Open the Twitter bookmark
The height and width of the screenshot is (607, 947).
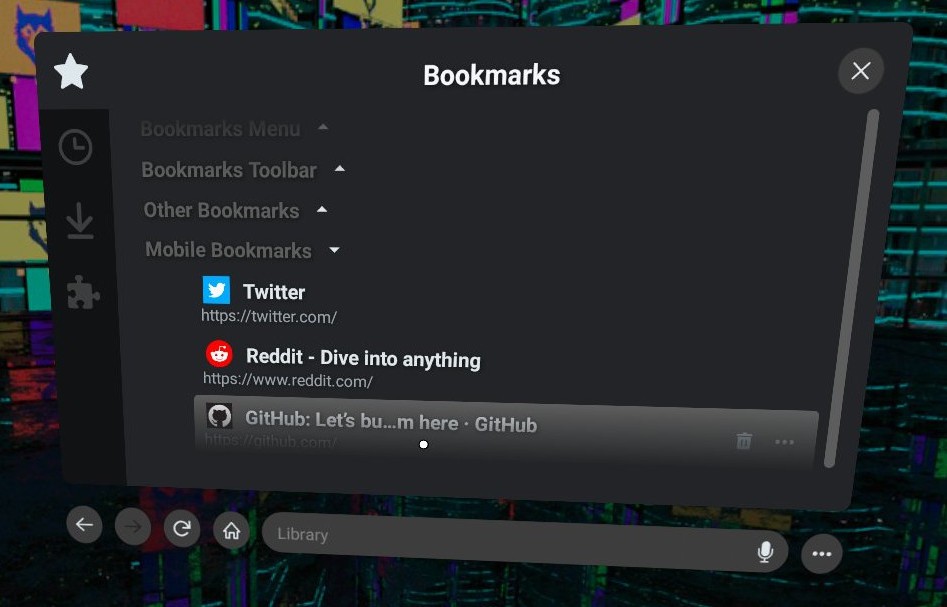[273, 292]
